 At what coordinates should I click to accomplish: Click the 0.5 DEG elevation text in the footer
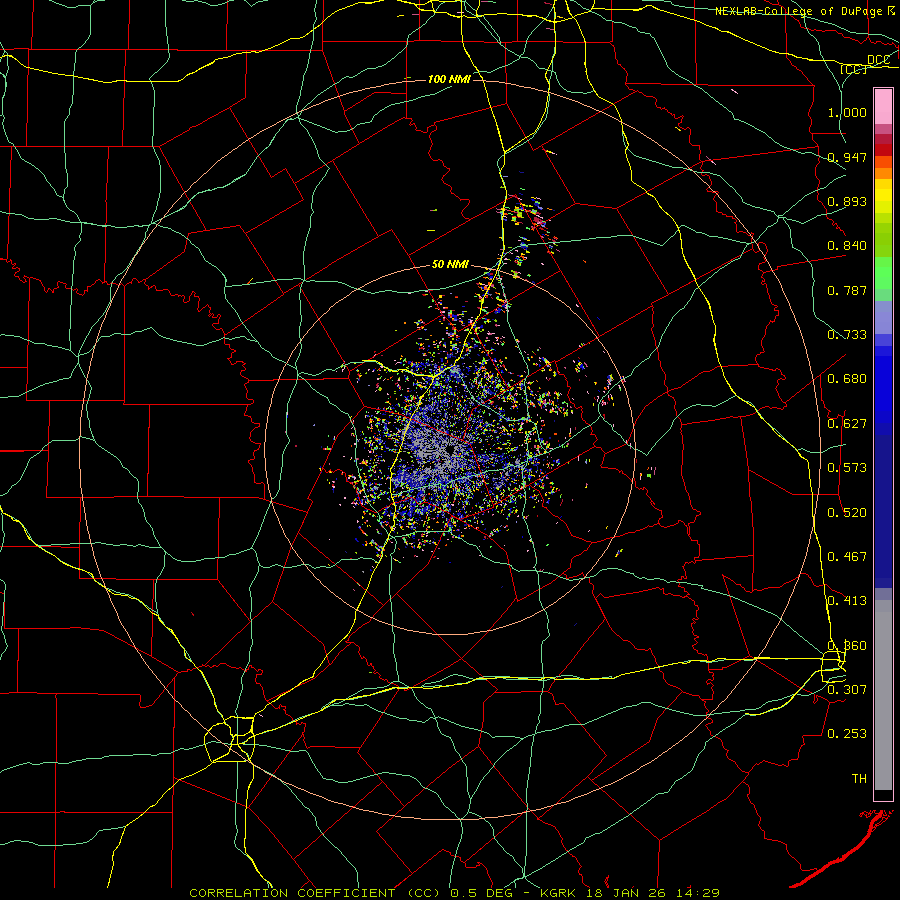[483, 893]
